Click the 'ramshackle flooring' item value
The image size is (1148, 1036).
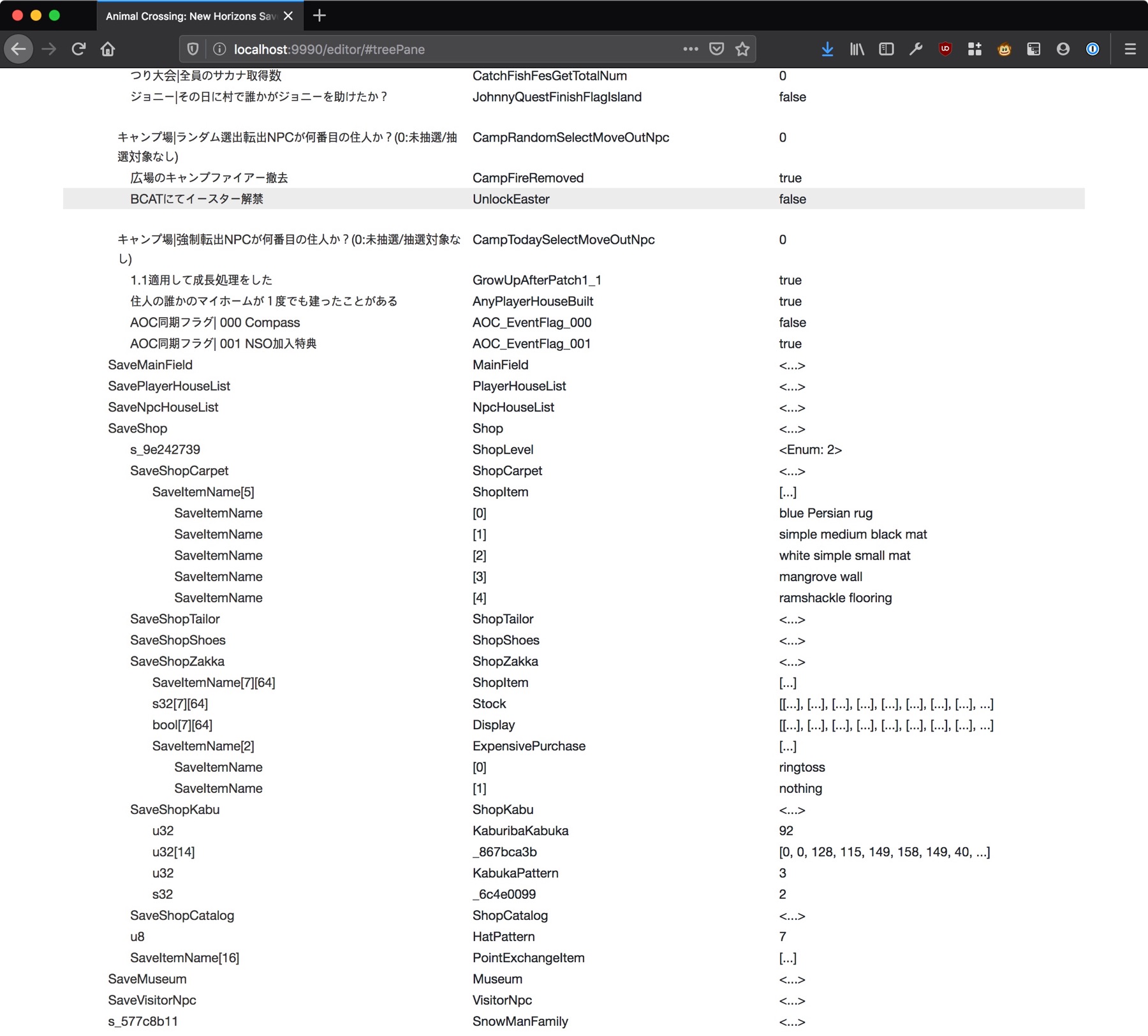click(835, 598)
